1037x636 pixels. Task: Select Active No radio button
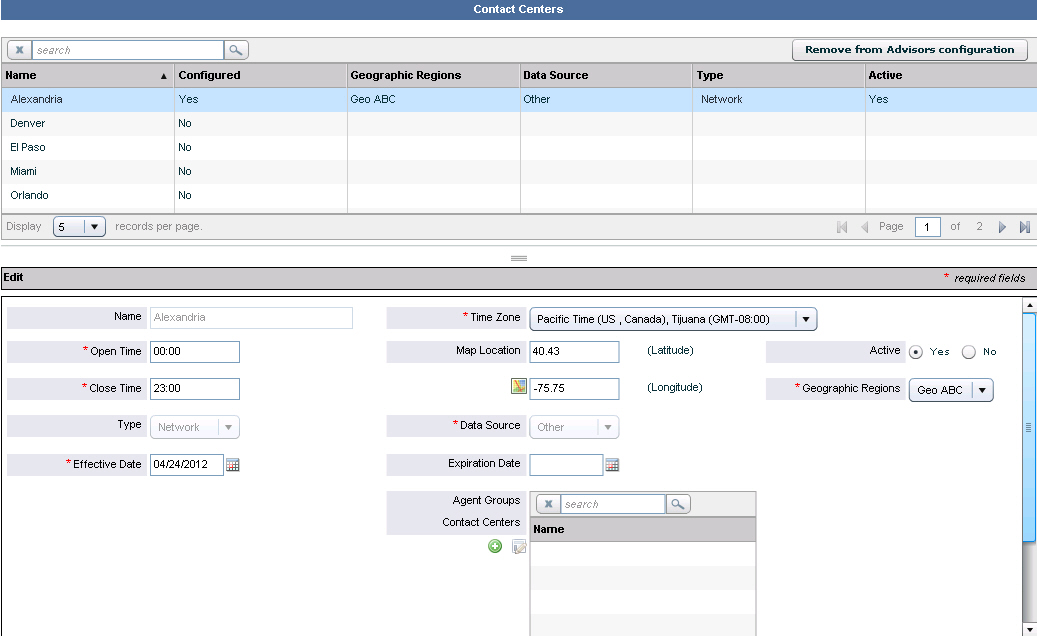point(969,352)
